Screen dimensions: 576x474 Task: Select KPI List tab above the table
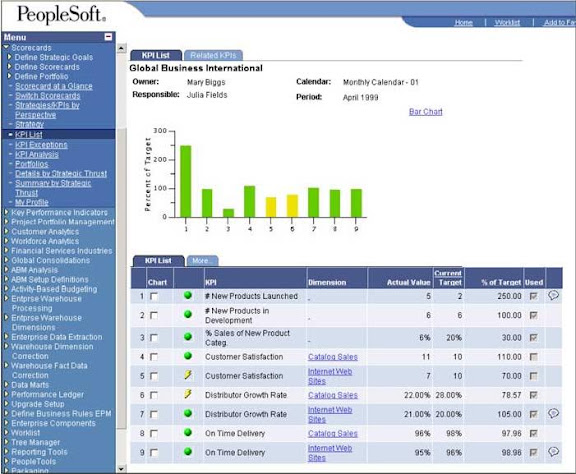point(158,261)
